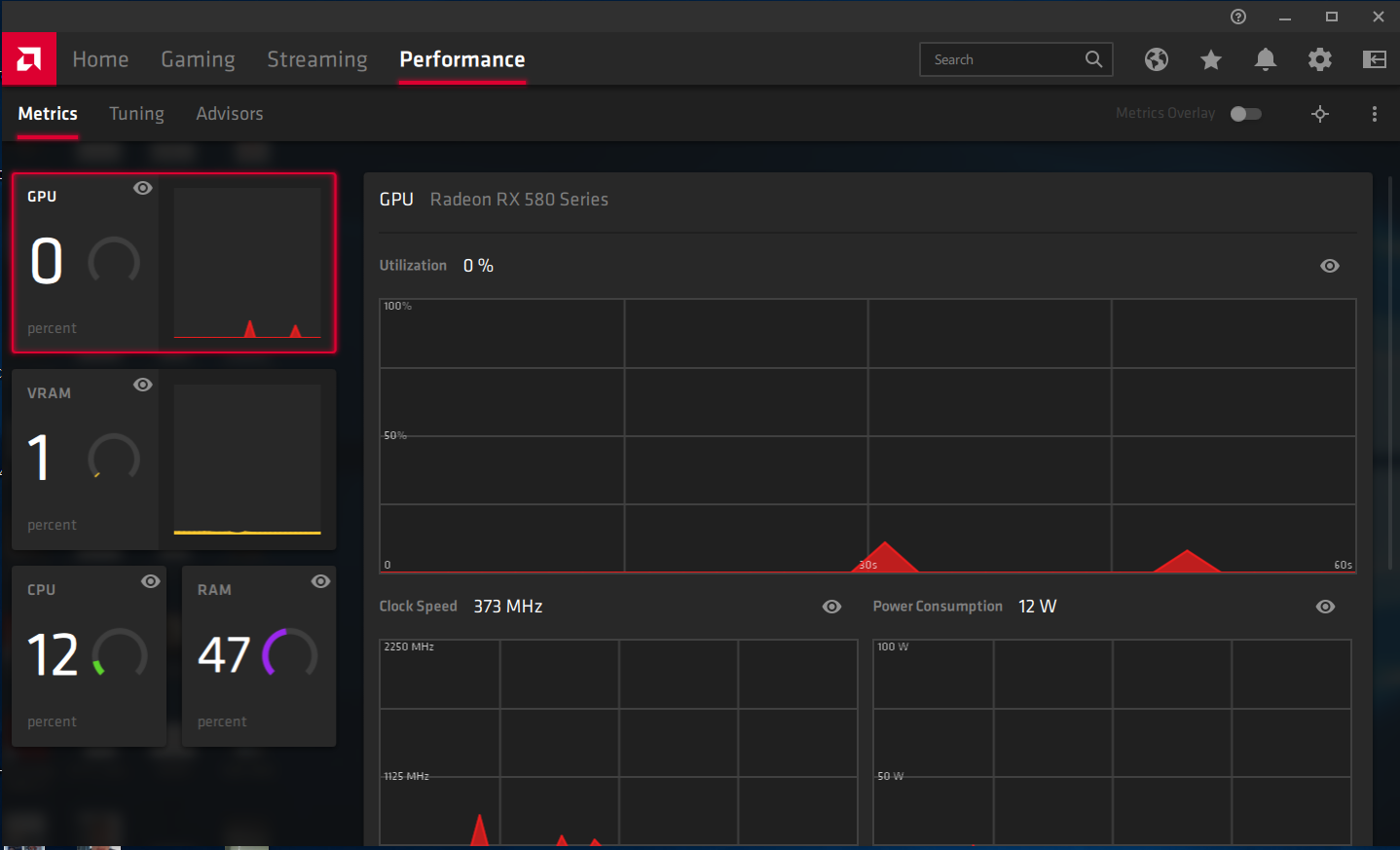Click the "1" VRAM percent value

pos(39,458)
